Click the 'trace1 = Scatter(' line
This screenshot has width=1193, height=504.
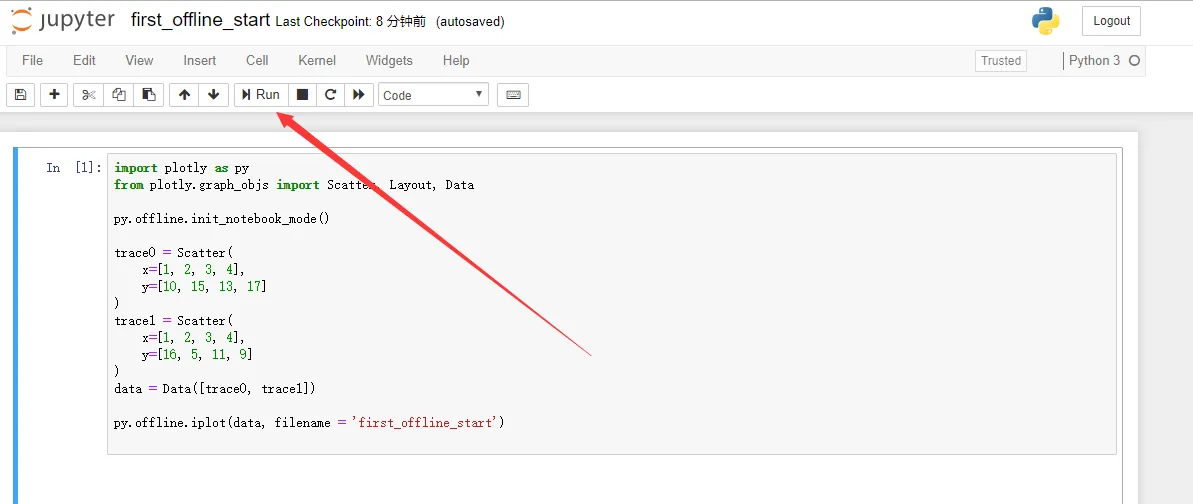[174, 321]
